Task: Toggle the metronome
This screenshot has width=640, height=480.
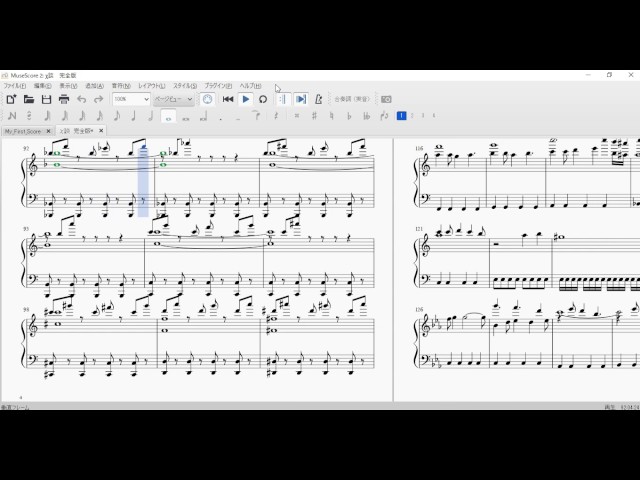Action: coord(318,99)
